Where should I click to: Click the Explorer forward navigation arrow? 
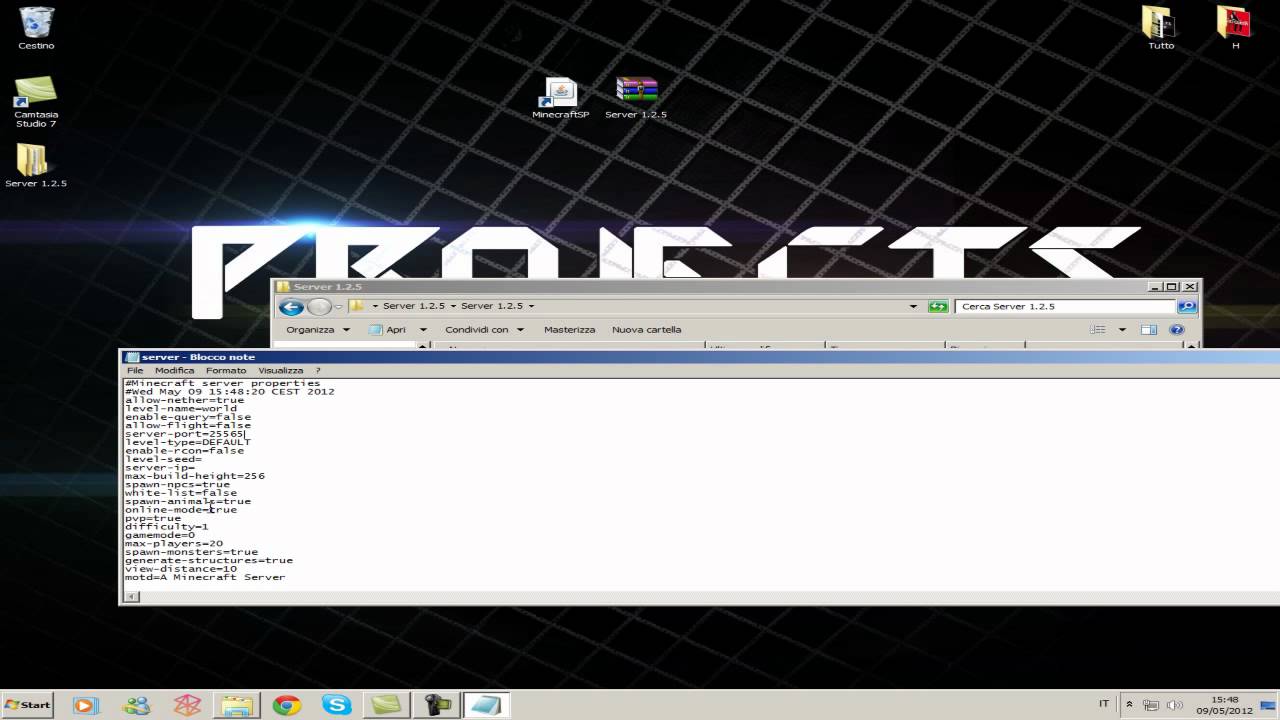319,307
